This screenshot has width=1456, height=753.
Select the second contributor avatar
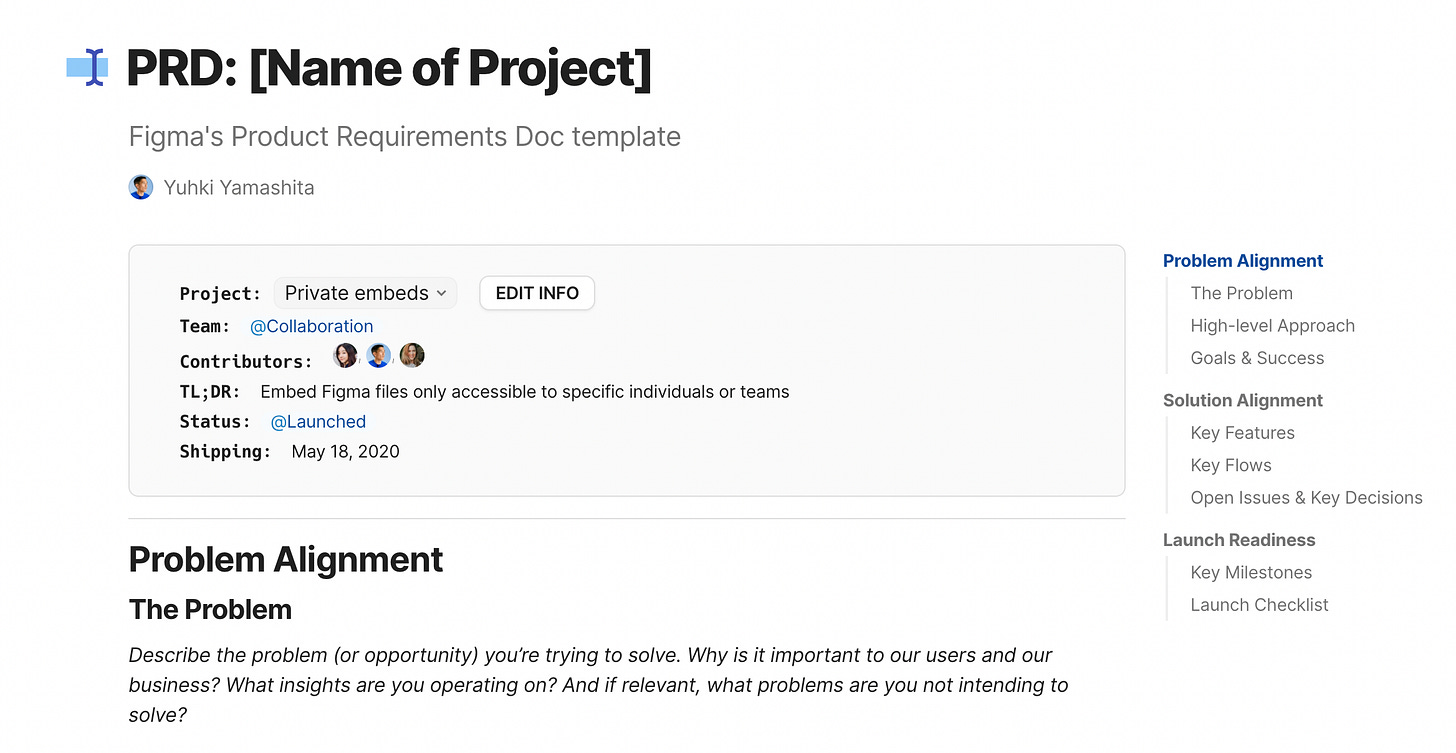click(379, 355)
